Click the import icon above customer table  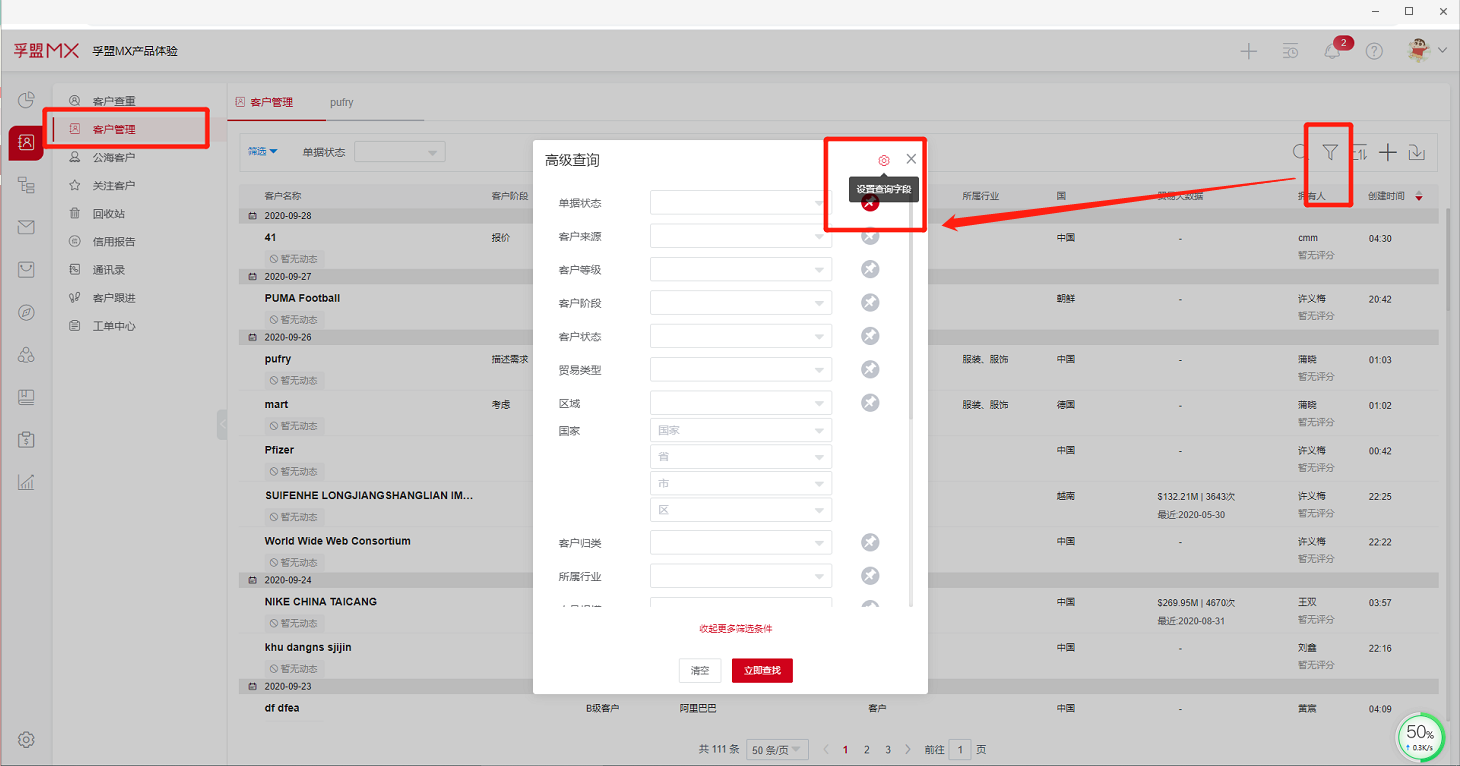(x=1416, y=152)
